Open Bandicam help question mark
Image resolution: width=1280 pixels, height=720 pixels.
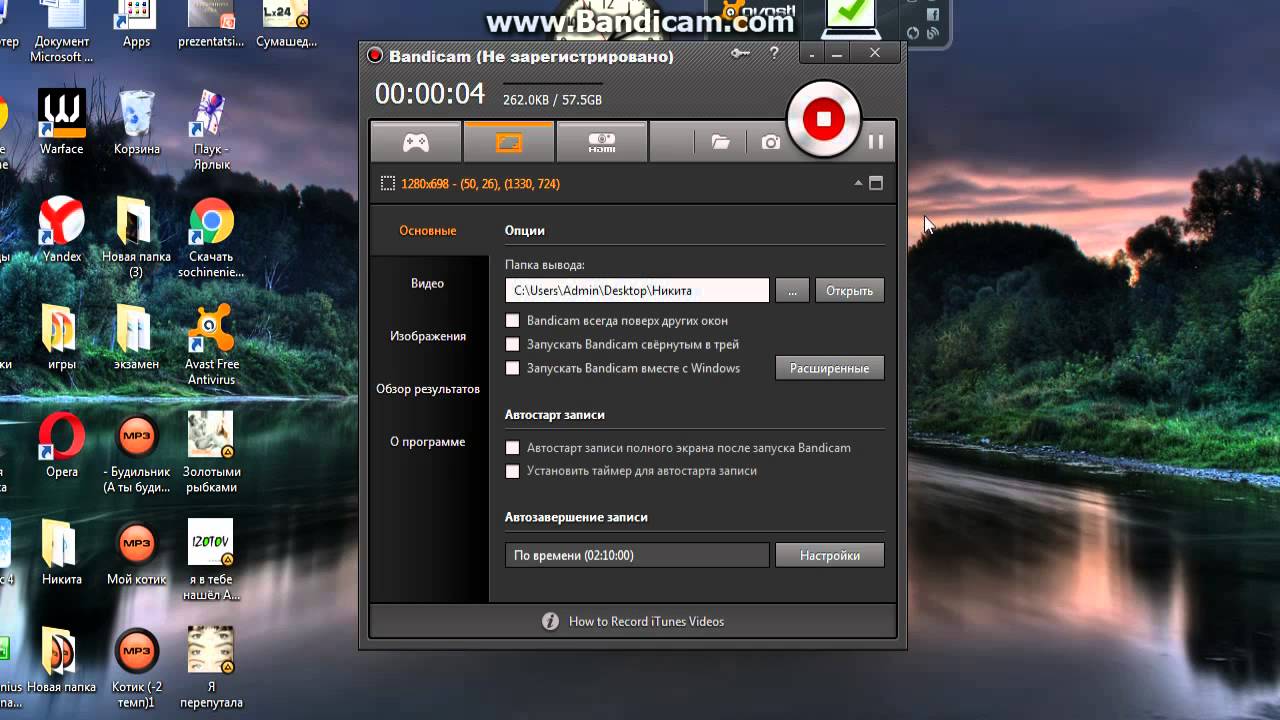(774, 54)
